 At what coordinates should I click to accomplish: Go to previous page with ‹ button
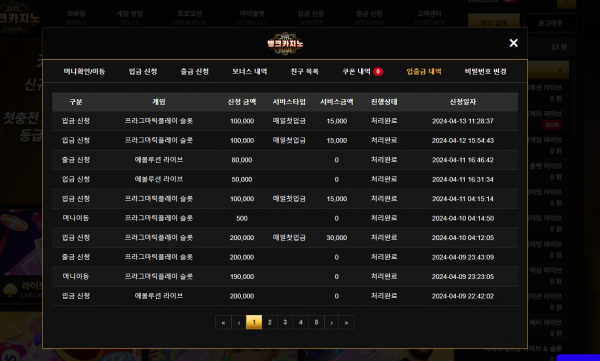point(239,322)
